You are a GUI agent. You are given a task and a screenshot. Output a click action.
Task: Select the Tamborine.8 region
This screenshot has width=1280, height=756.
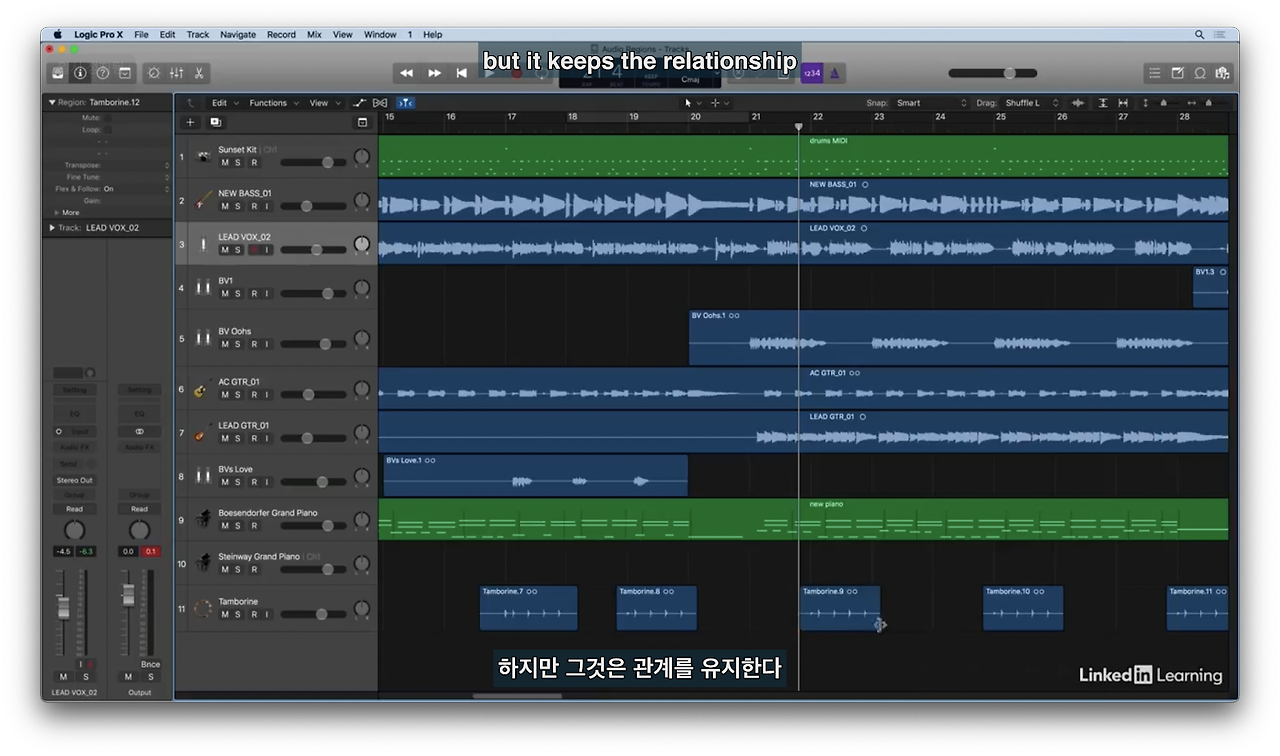click(x=656, y=608)
